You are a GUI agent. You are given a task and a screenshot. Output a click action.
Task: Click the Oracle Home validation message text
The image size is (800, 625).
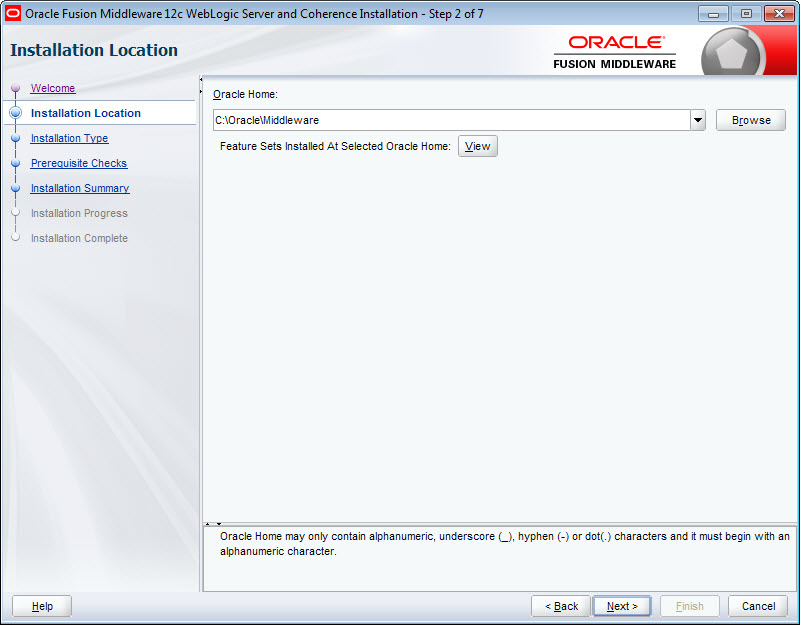505,544
